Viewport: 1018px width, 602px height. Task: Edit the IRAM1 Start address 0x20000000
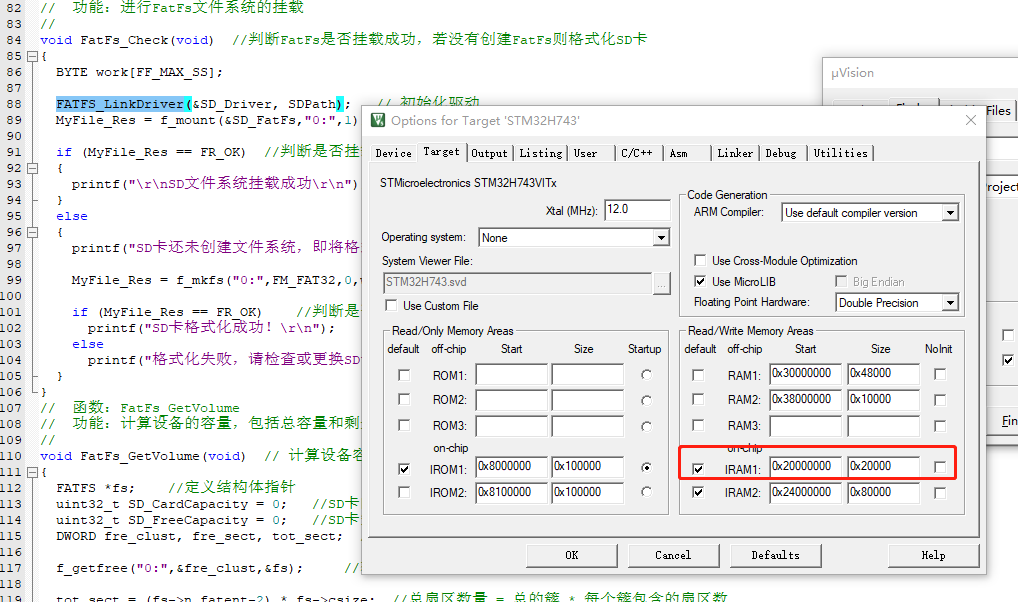[806, 466]
